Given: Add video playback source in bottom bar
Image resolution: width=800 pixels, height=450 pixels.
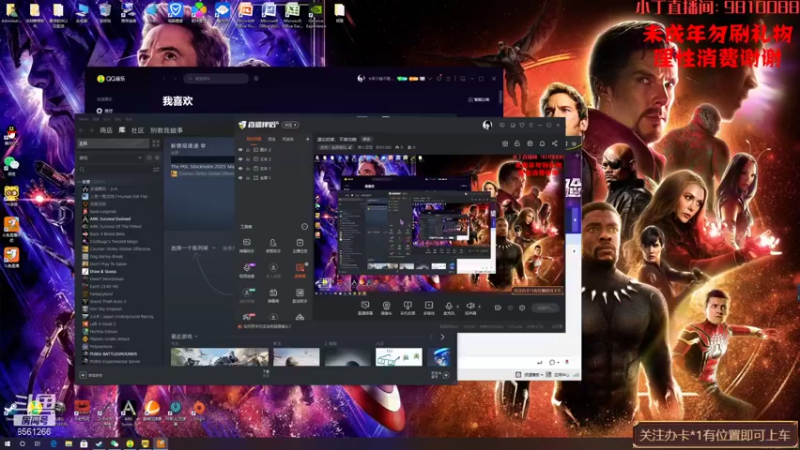Looking at the screenshot, I should pos(429,308).
